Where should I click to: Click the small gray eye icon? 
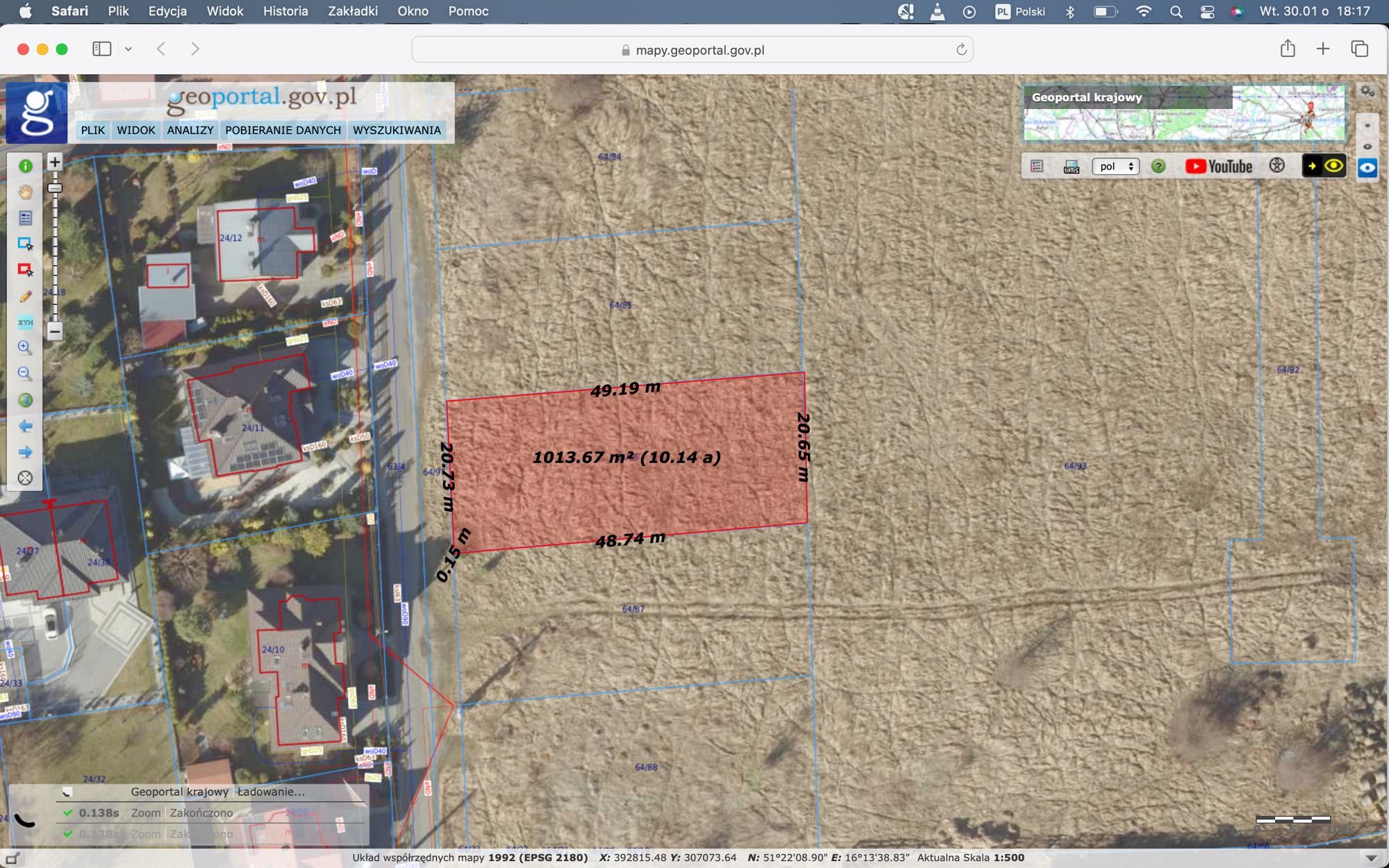tap(1367, 147)
